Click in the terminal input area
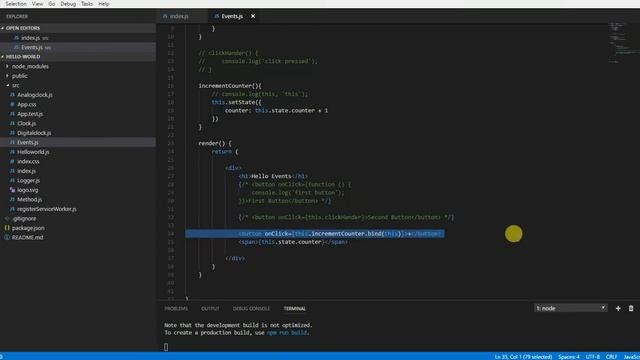The height and width of the screenshot is (360, 640). point(166,347)
